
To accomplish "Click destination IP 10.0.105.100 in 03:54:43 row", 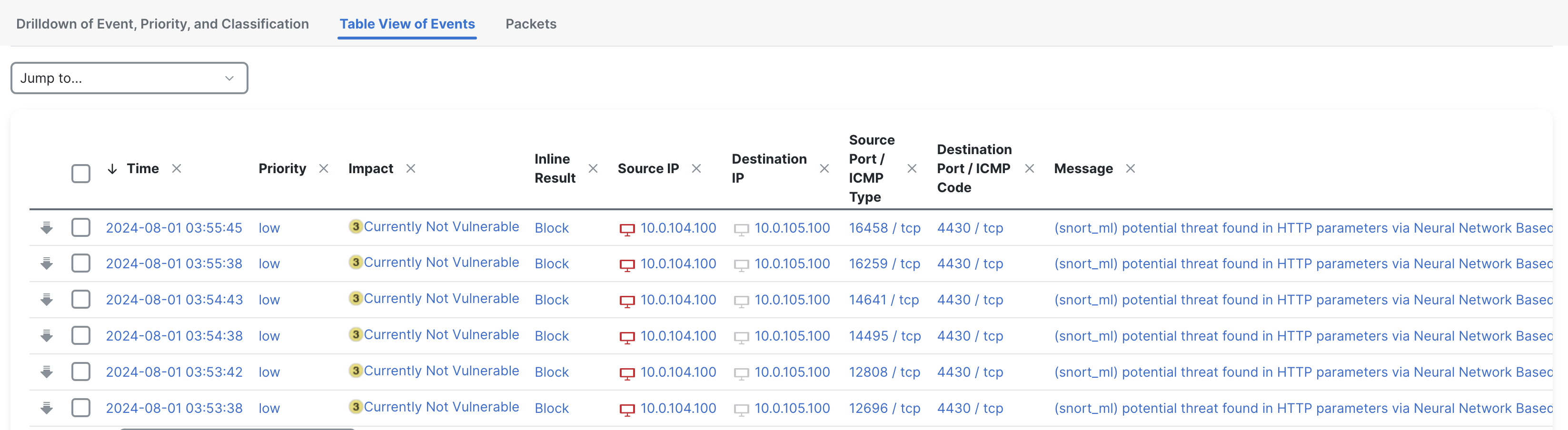I will pos(792,300).
